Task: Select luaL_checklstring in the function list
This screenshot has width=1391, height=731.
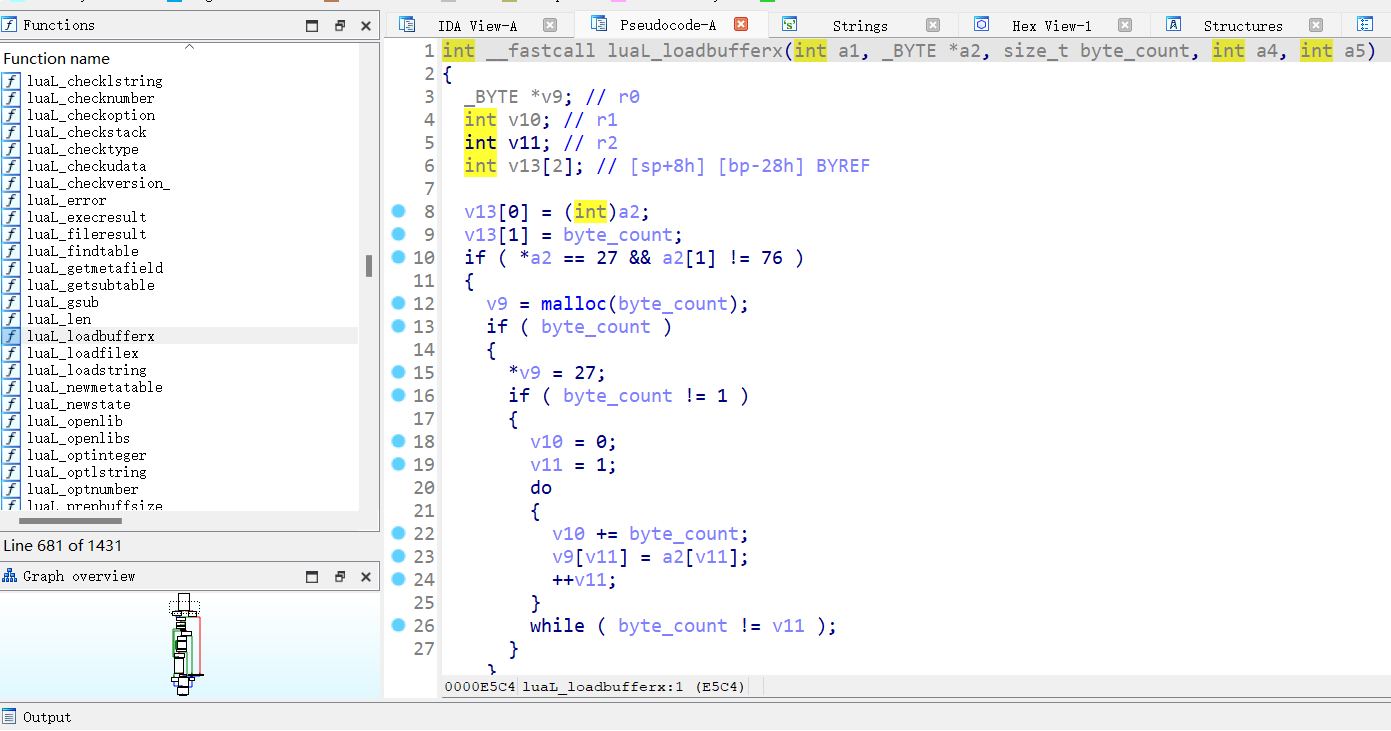Action: coord(94,81)
